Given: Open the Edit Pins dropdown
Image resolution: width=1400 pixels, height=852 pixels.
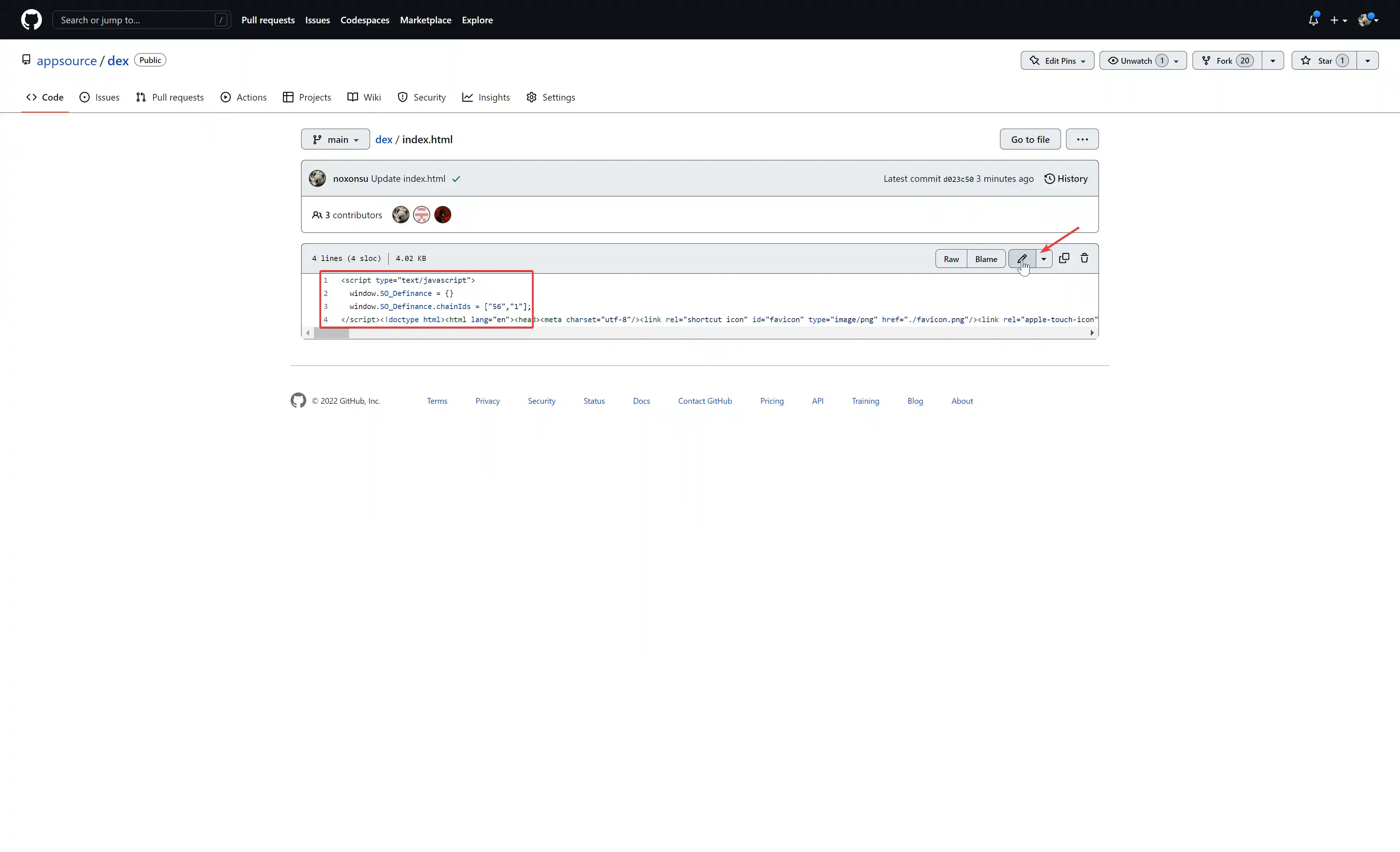Looking at the screenshot, I should pos(1057,61).
